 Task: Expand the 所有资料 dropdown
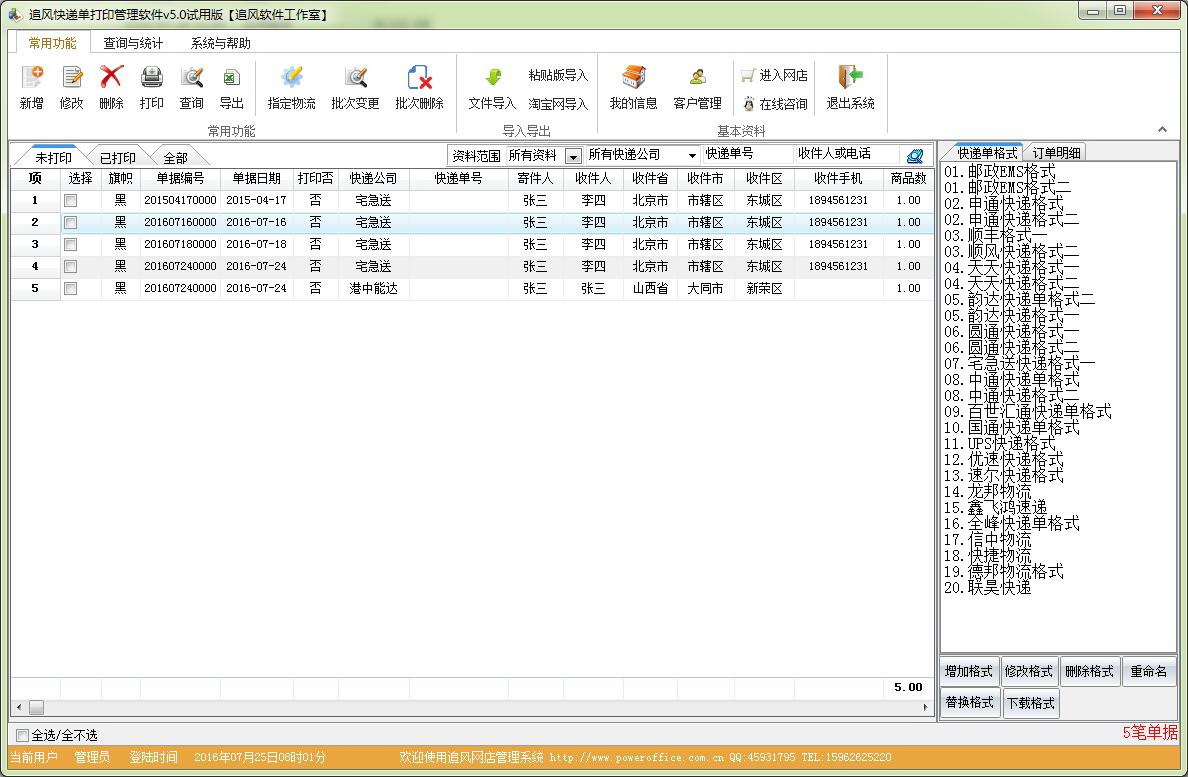point(573,157)
